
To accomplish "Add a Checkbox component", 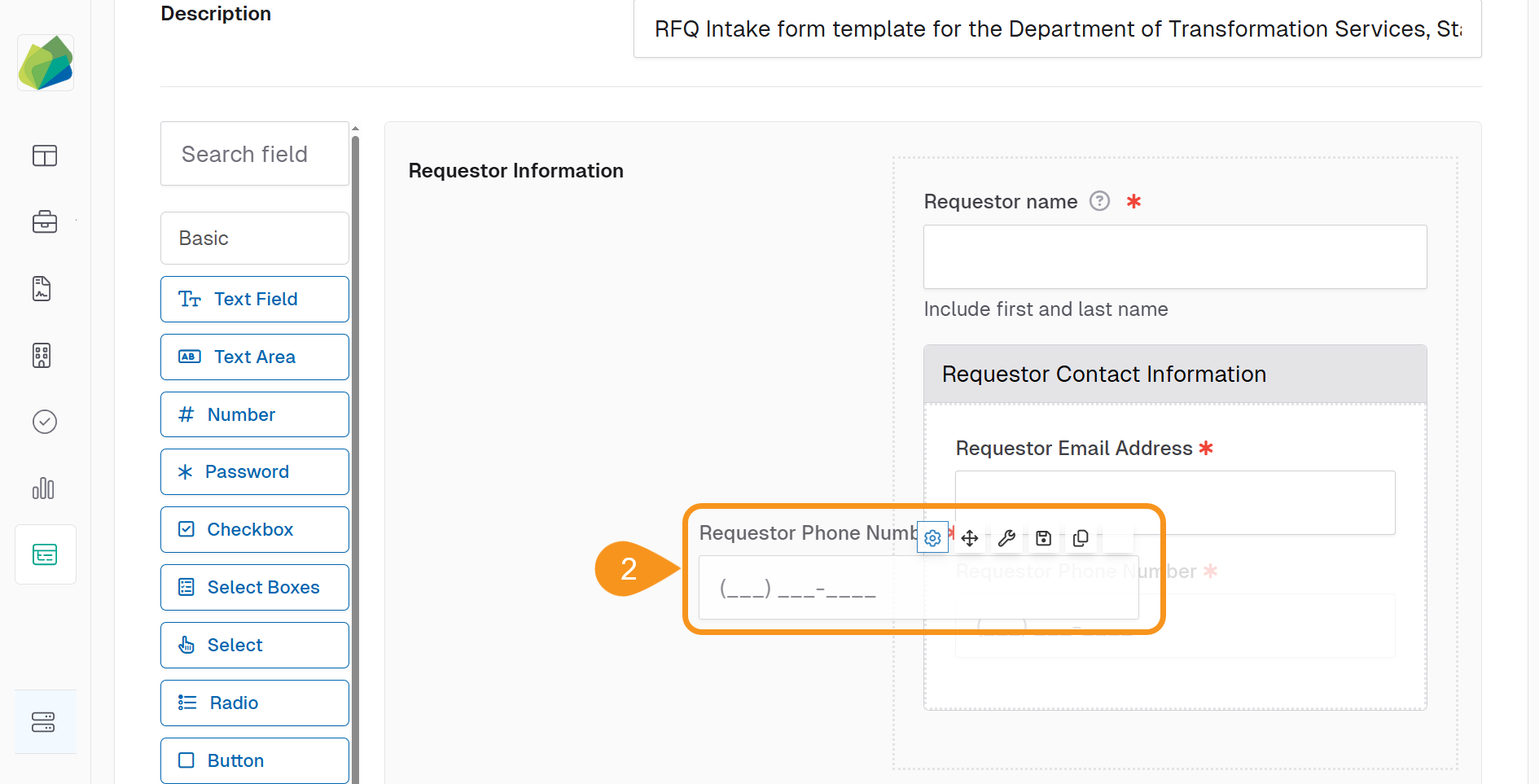I will [x=254, y=530].
